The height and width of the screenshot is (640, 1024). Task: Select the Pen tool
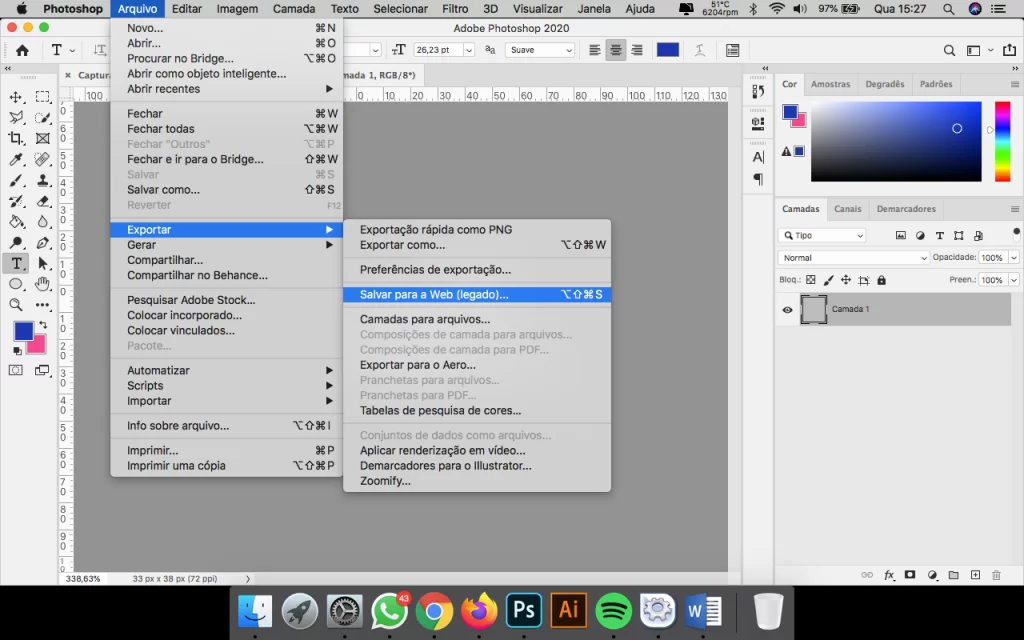coord(42,243)
